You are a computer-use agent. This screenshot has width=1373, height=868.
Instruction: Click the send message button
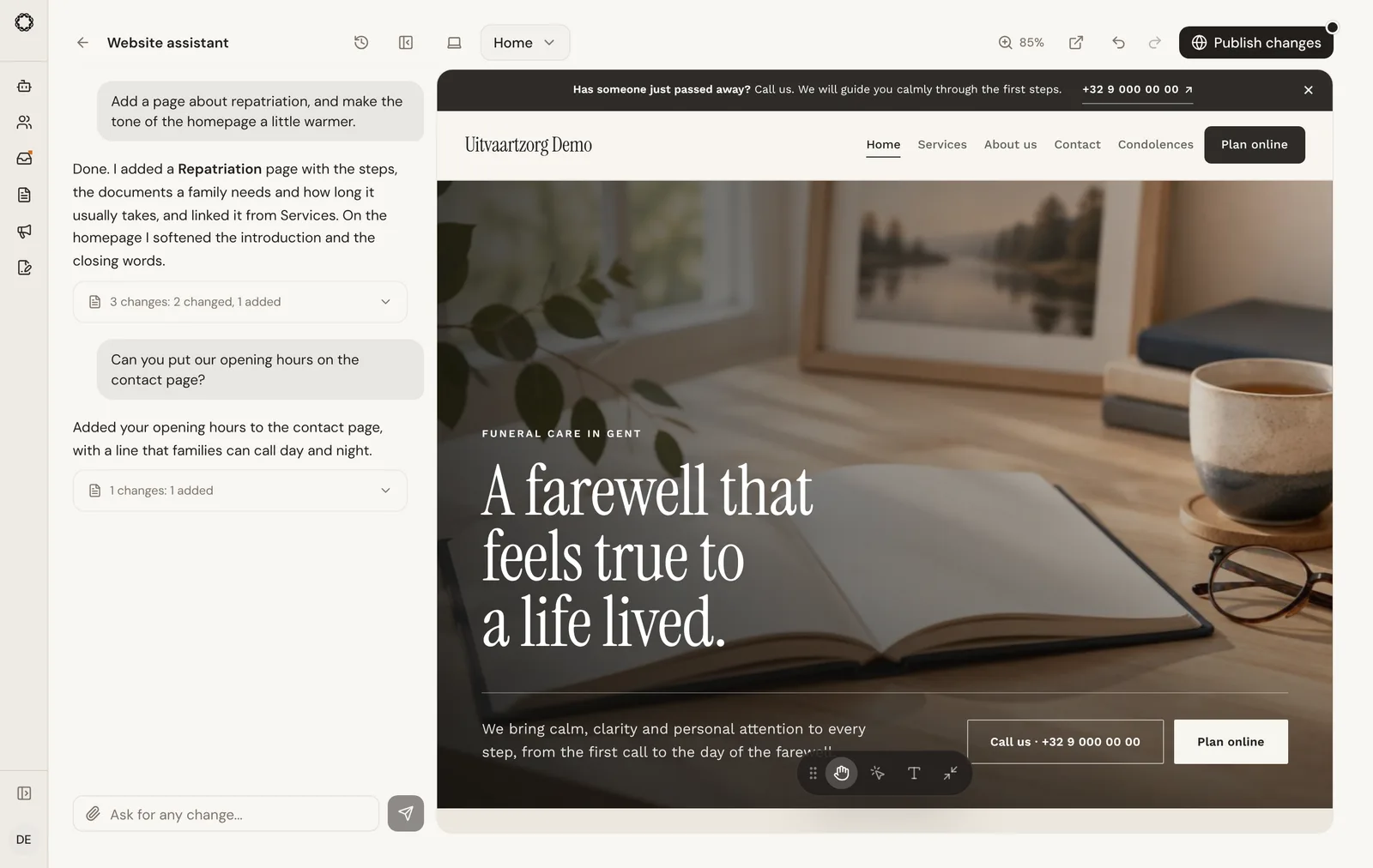(x=406, y=813)
